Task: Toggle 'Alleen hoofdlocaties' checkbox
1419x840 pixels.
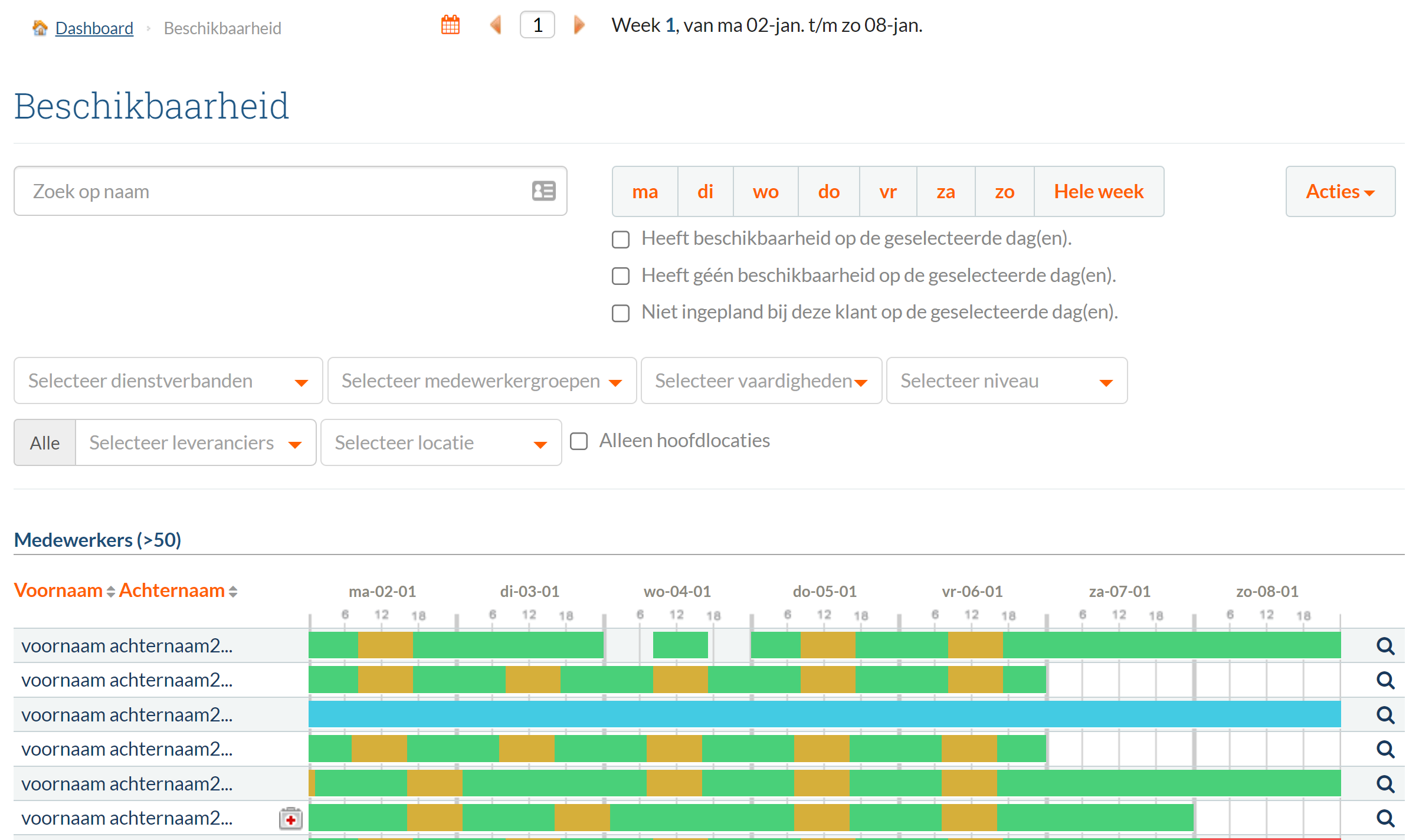Action: (579, 441)
